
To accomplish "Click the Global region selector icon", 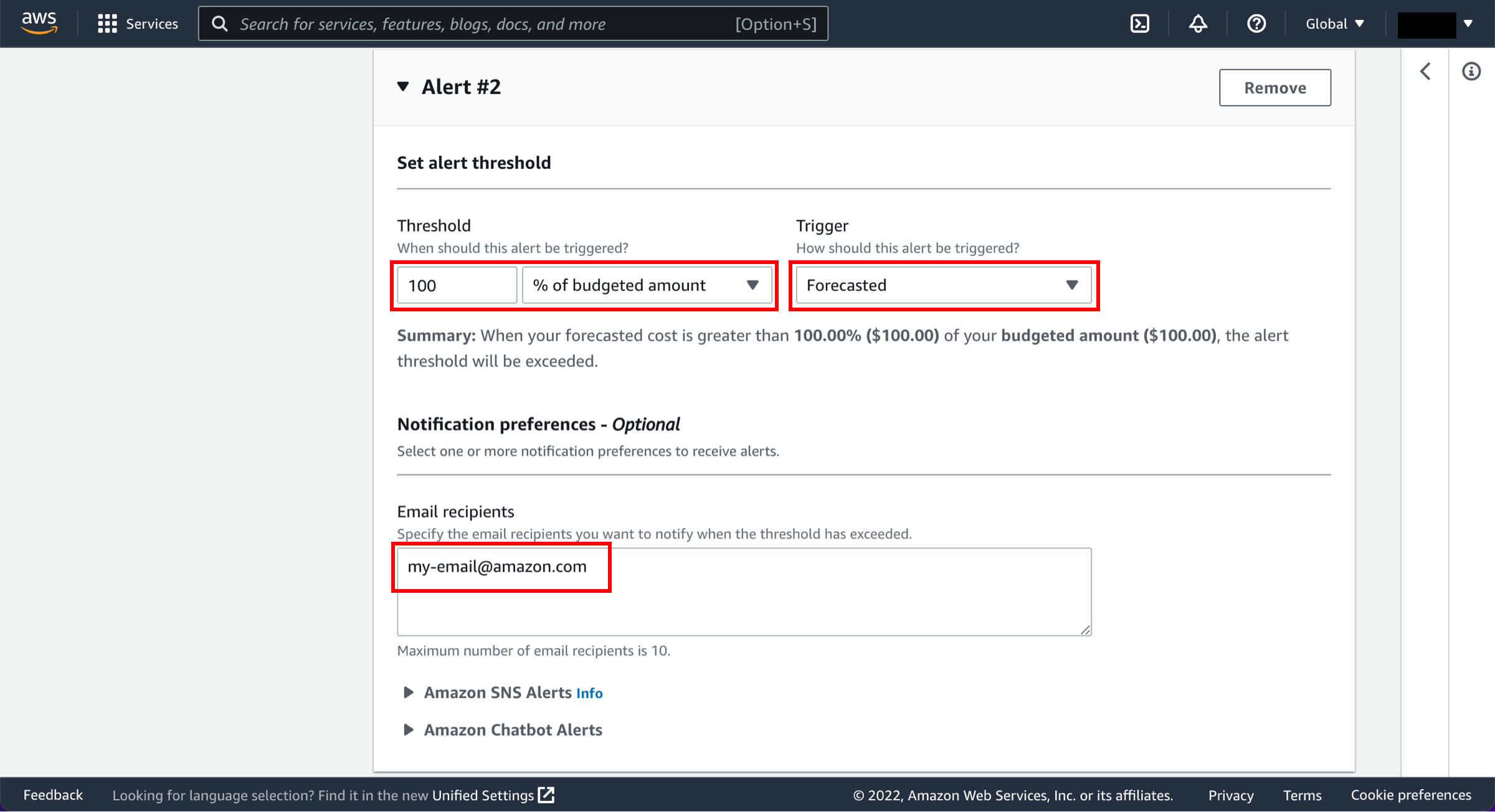I will [x=1335, y=23].
